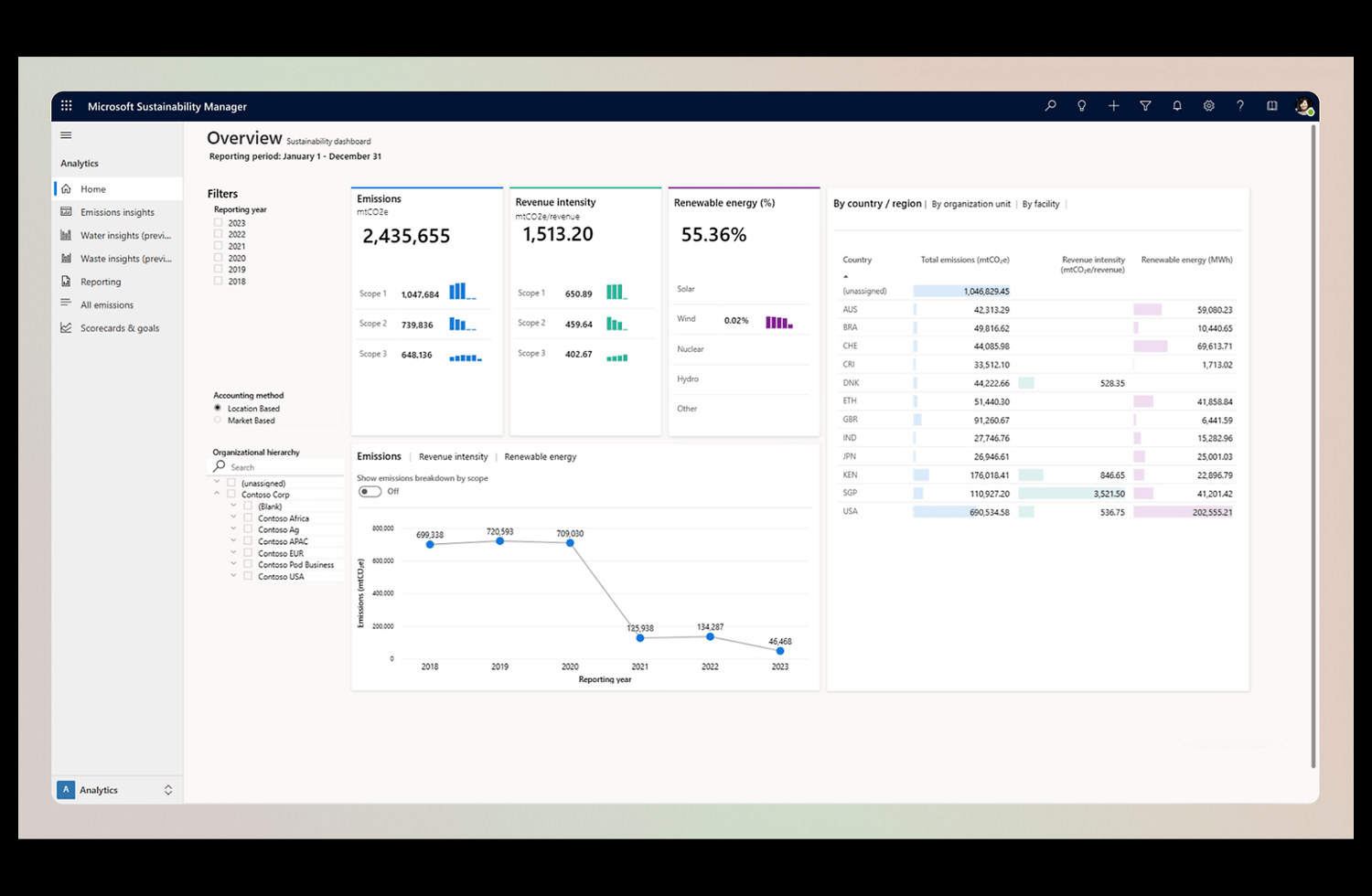This screenshot has width=1372, height=896.
Task: Click the plus new record icon
Action: 1113,106
